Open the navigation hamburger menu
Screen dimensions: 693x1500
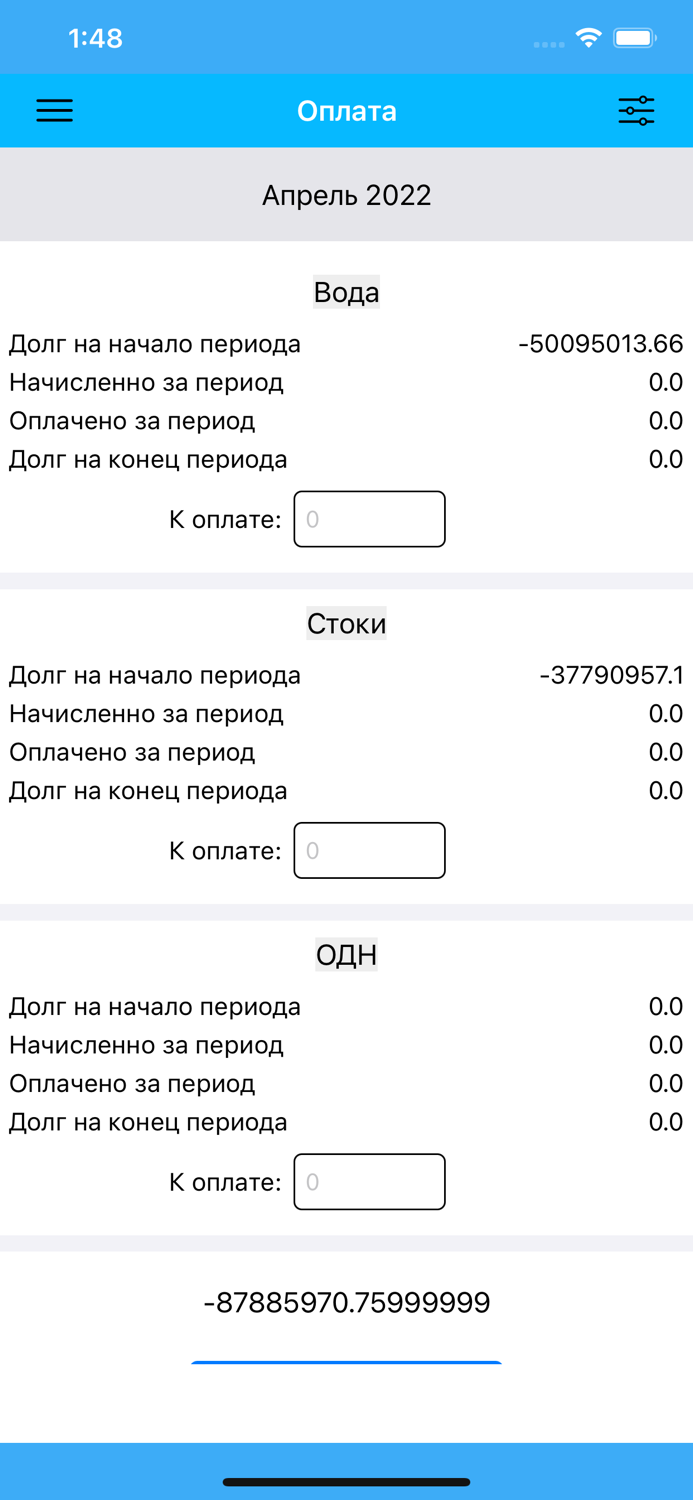tap(55, 110)
